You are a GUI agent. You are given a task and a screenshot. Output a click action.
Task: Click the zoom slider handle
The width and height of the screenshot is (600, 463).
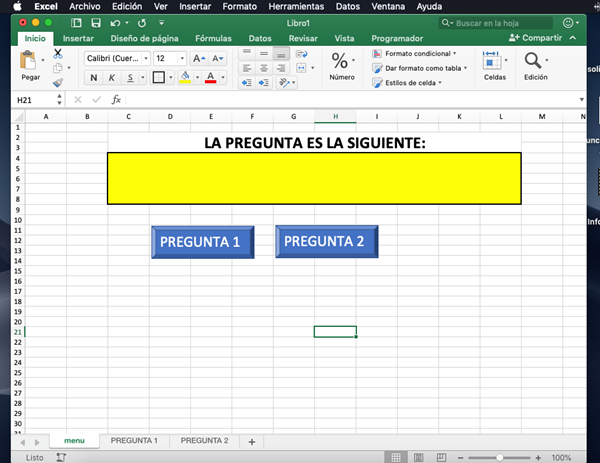coord(499,458)
